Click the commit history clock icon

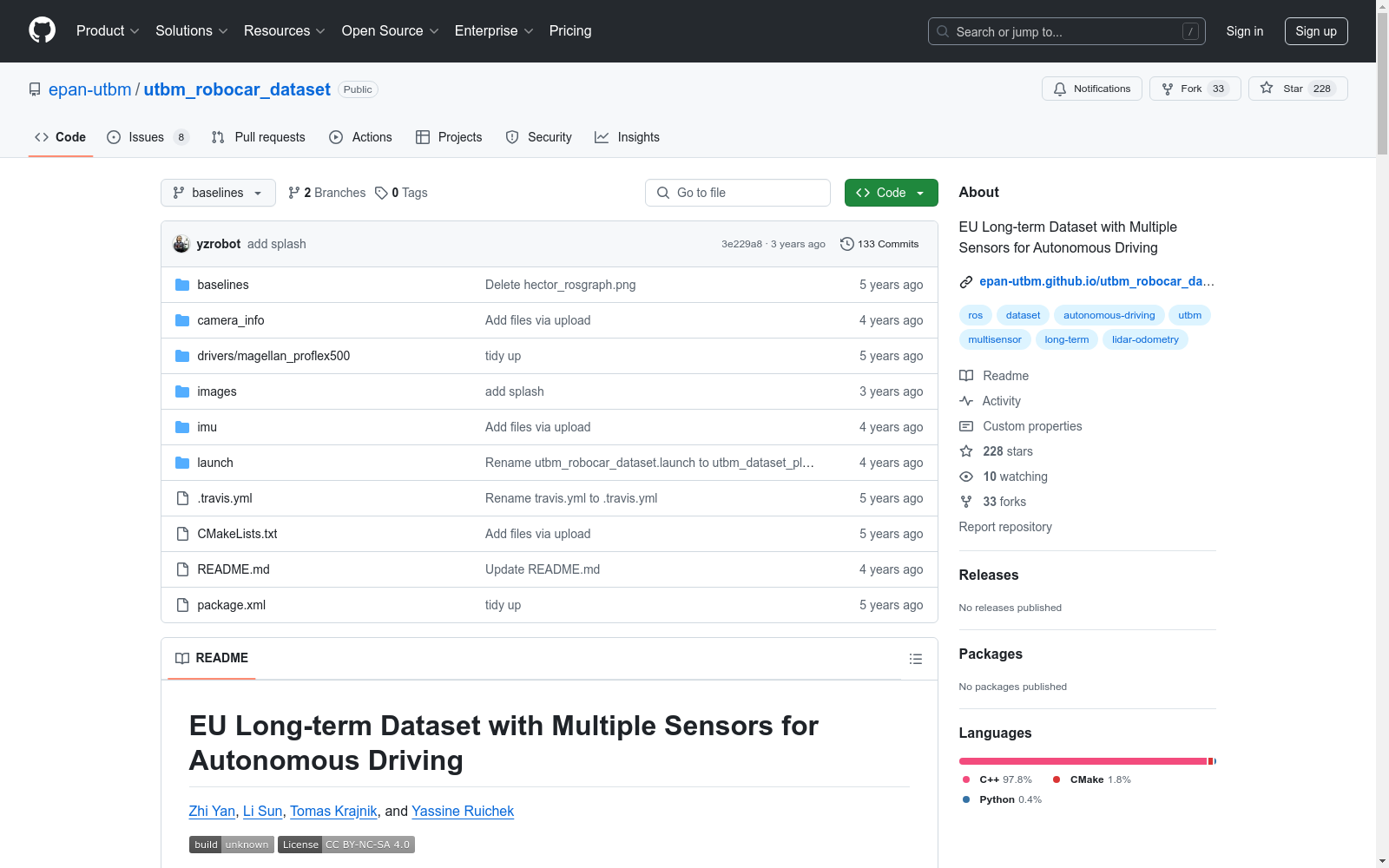(x=847, y=244)
